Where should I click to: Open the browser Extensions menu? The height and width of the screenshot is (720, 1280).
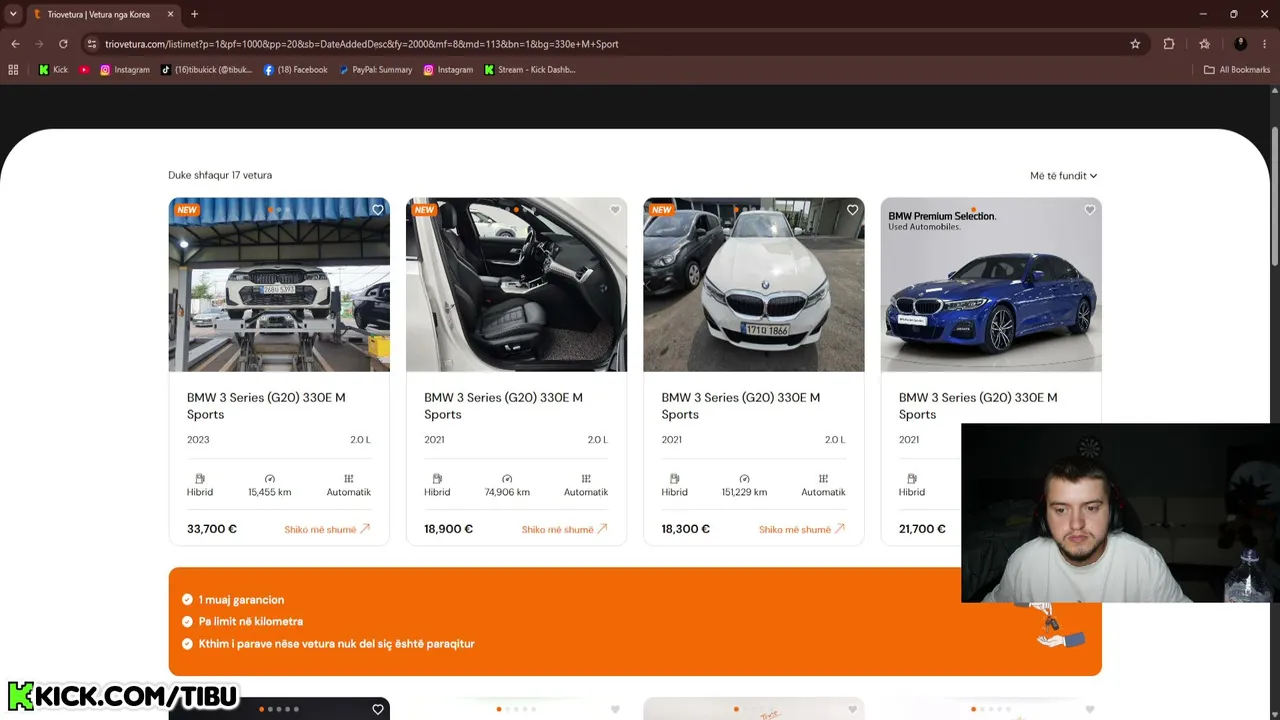coord(1169,44)
